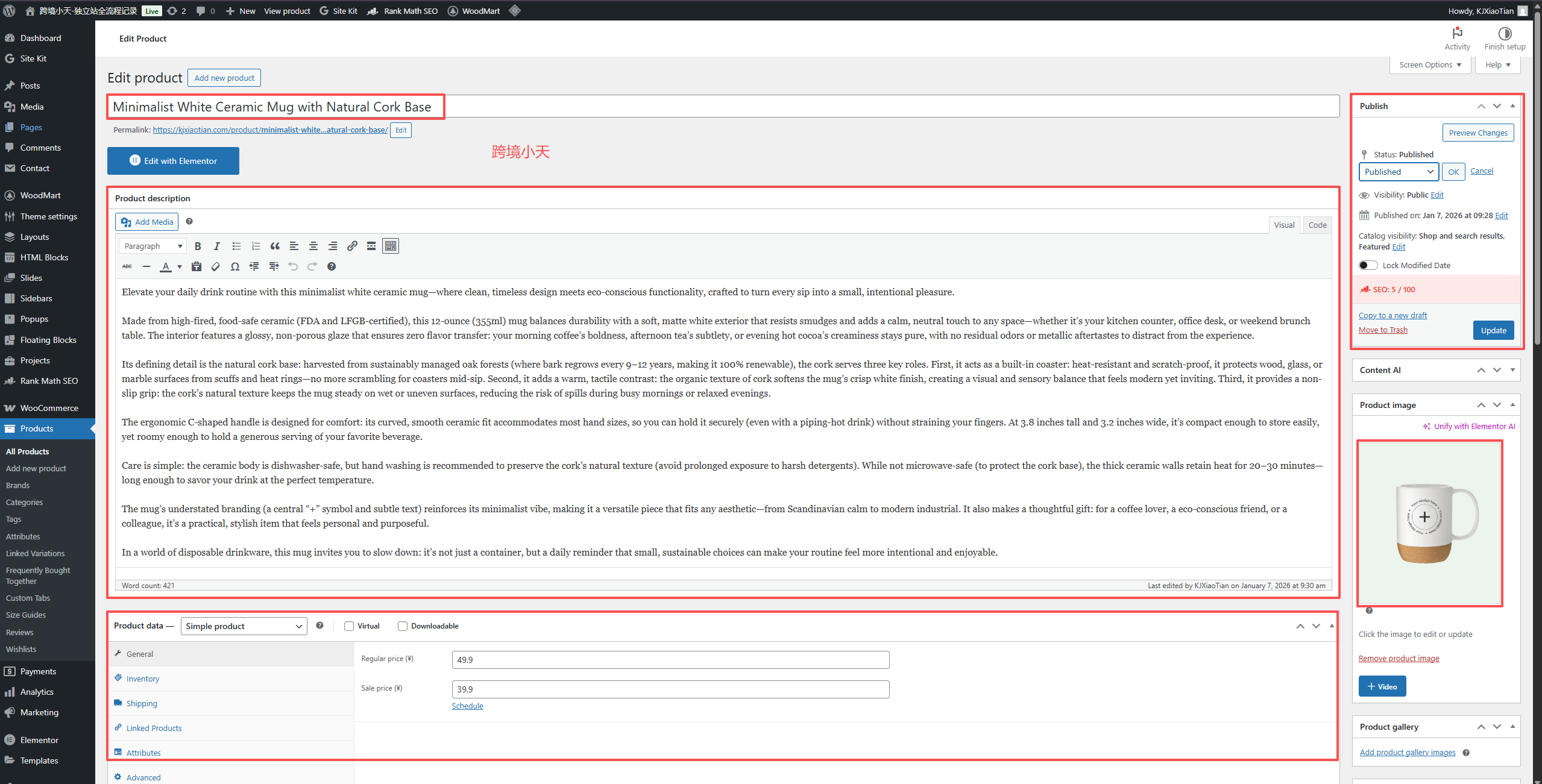Open text color picker arrow

(x=180, y=266)
